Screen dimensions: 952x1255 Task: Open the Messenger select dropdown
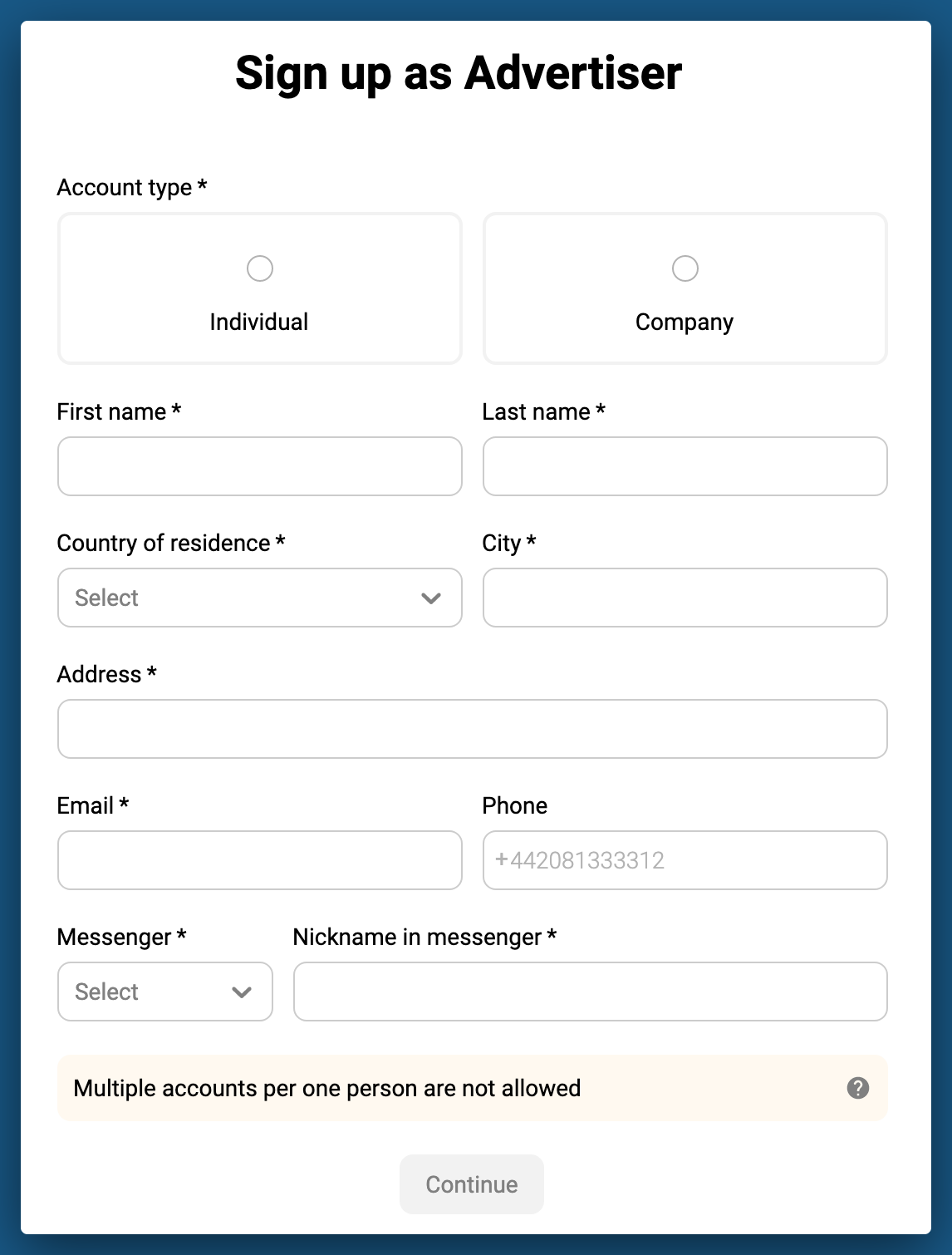pos(165,992)
